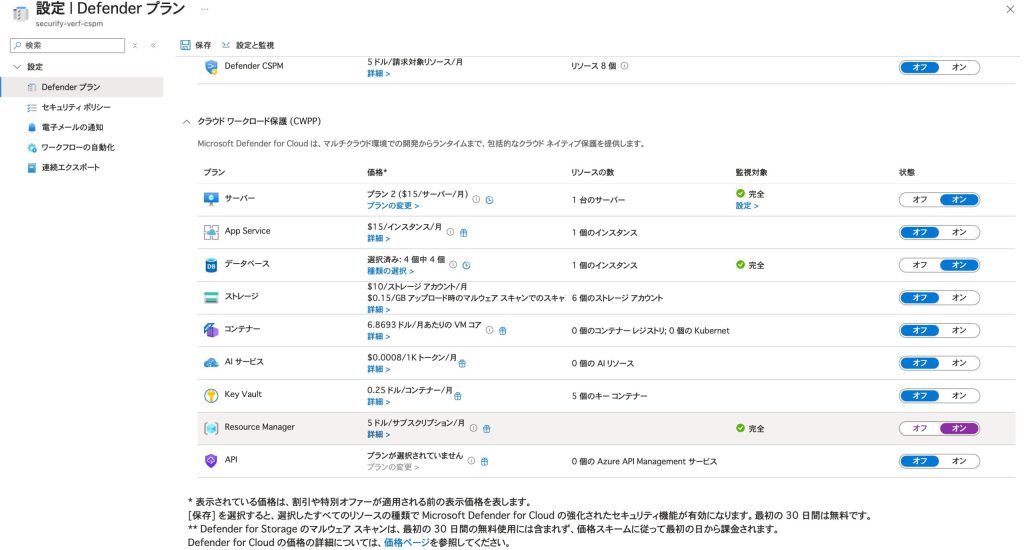This screenshot has width=1024, height=550.
Task: Click the clock icon in Servers row
Action: click(x=489, y=200)
